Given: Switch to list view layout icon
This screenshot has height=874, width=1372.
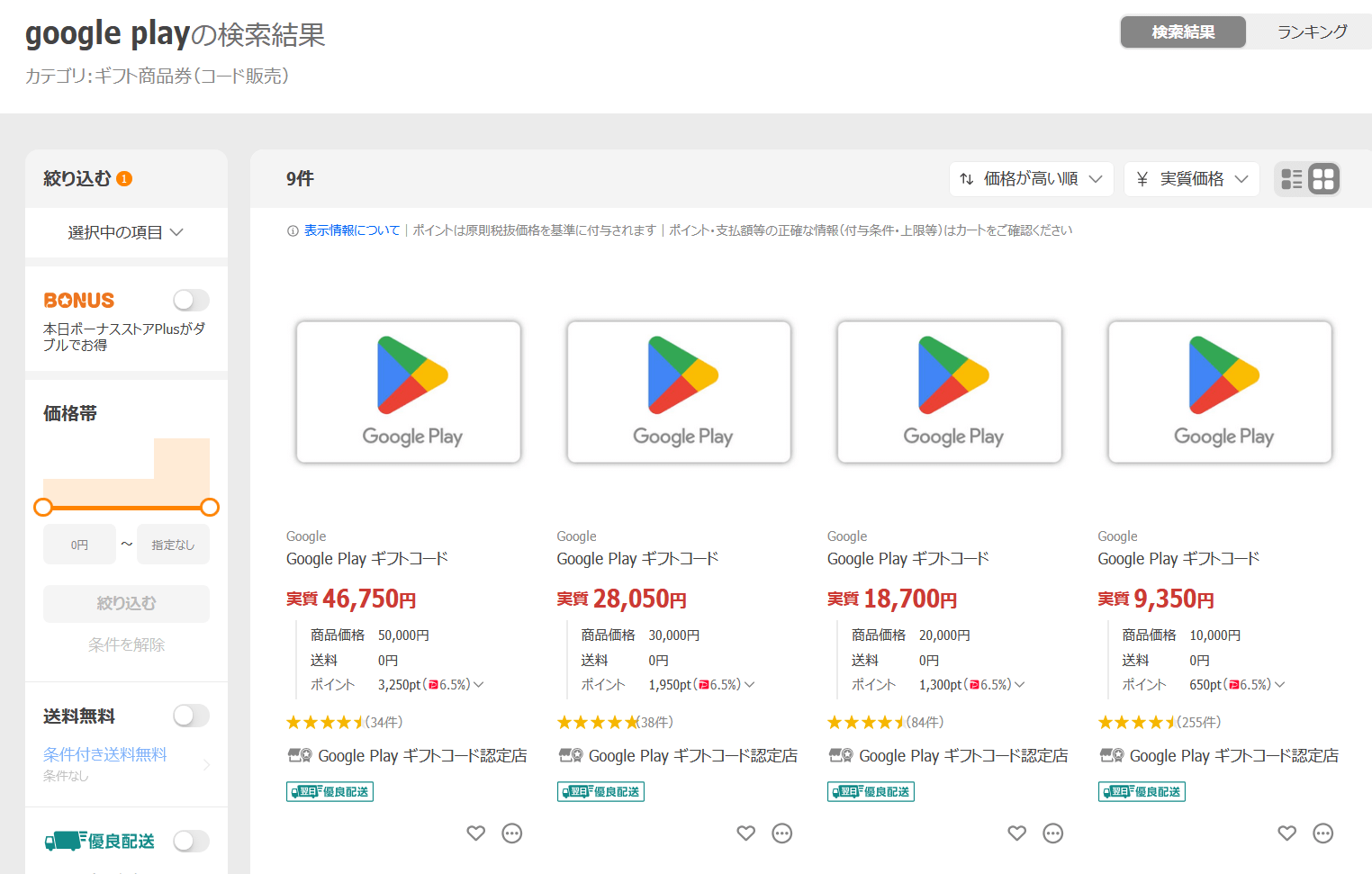Looking at the screenshot, I should tap(1292, 179).
